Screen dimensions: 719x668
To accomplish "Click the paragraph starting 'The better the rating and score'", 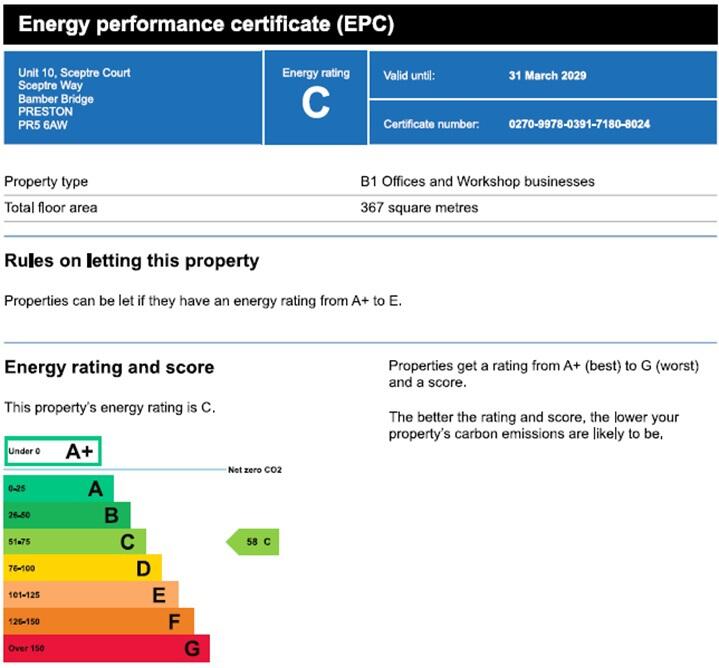I will (x=534, y=425).
